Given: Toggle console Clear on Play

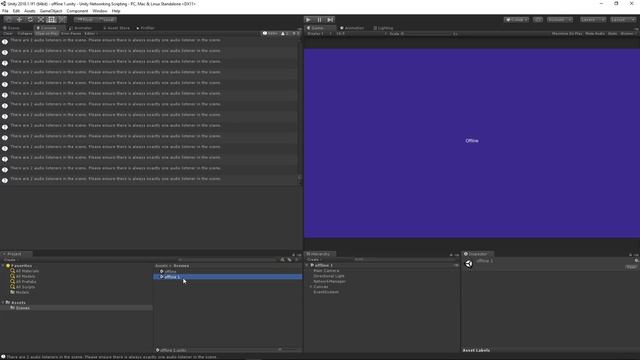Looking at the screenshot, I should (47, 33).
